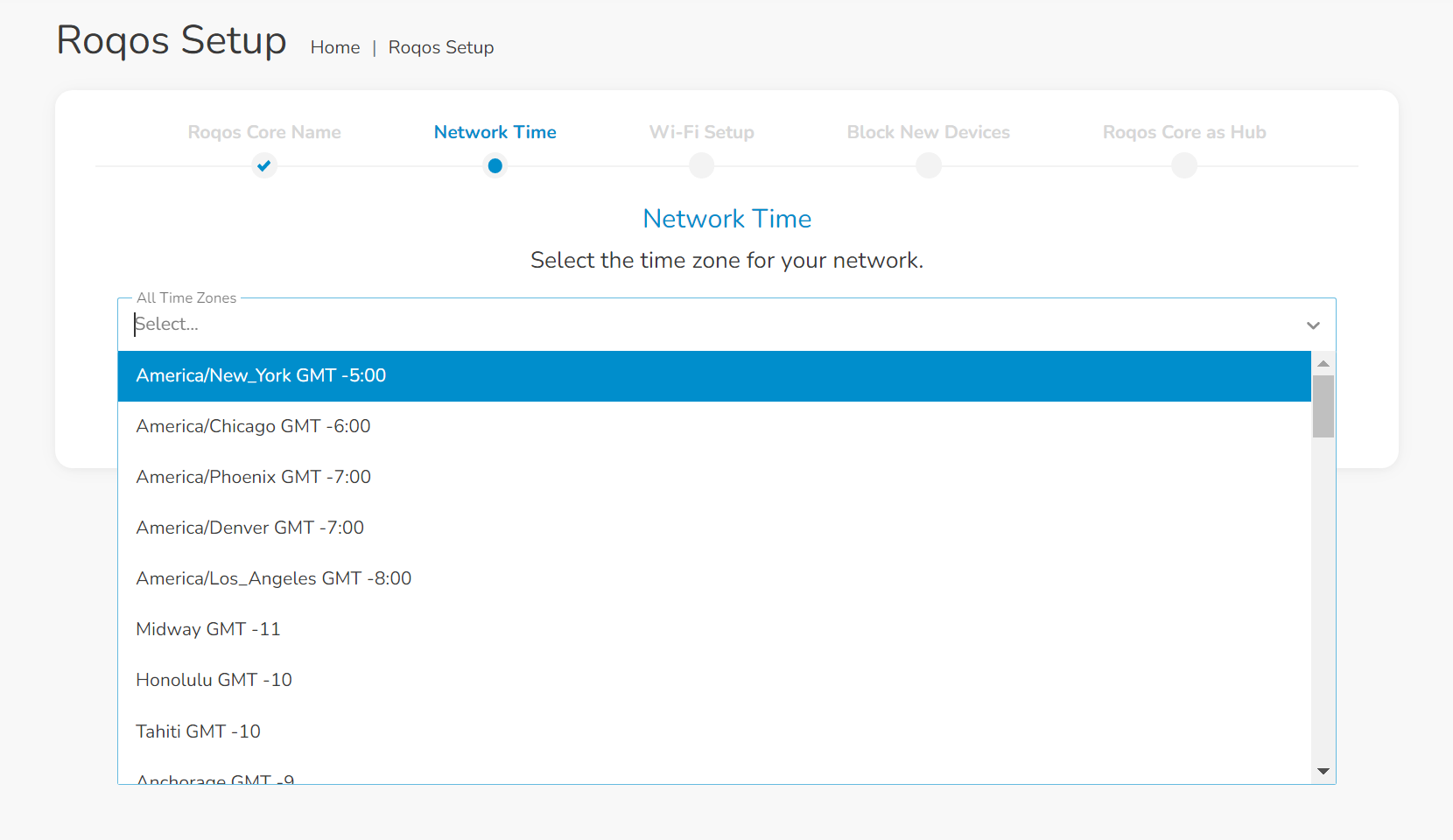Screen dimensions: 1453x840
Task: Open the Roqos Core Name step
Action: (x=264, y=132)
